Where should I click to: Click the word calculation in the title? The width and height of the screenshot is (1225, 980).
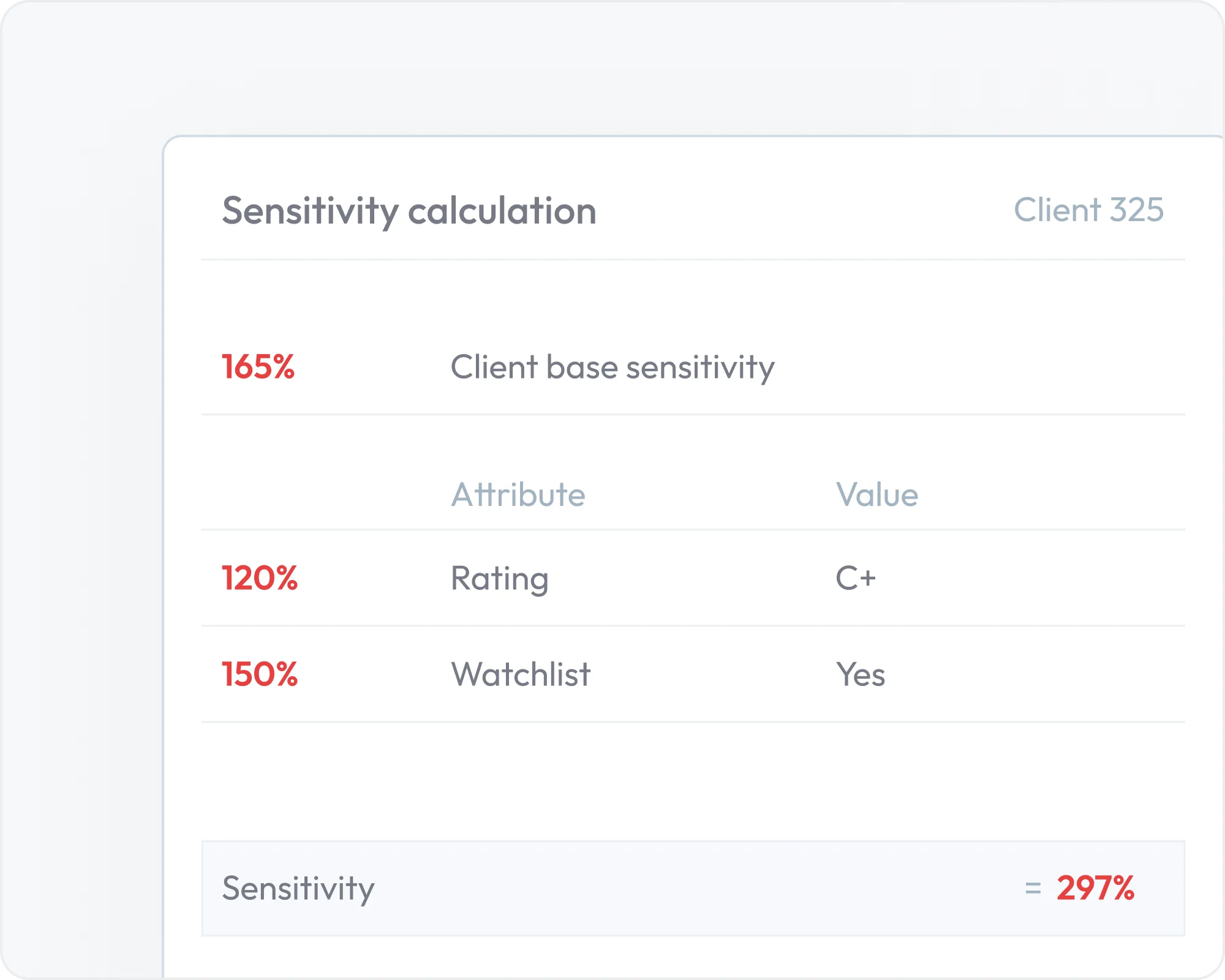(502, 211)
